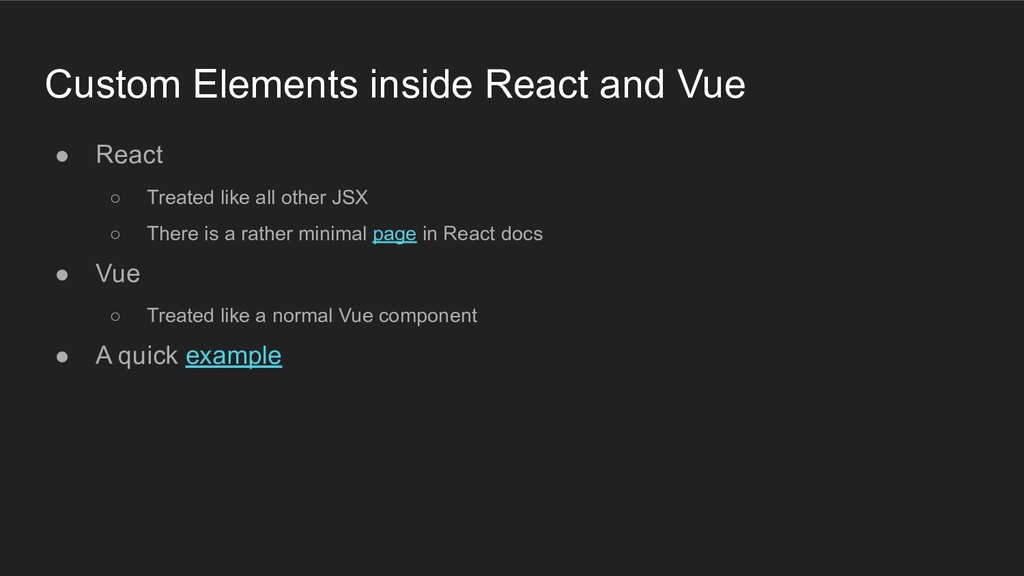1024x576 pixels.
Task: Click the slide title "Custom Elements inside React and Vue"
Action: click(395, 84)
